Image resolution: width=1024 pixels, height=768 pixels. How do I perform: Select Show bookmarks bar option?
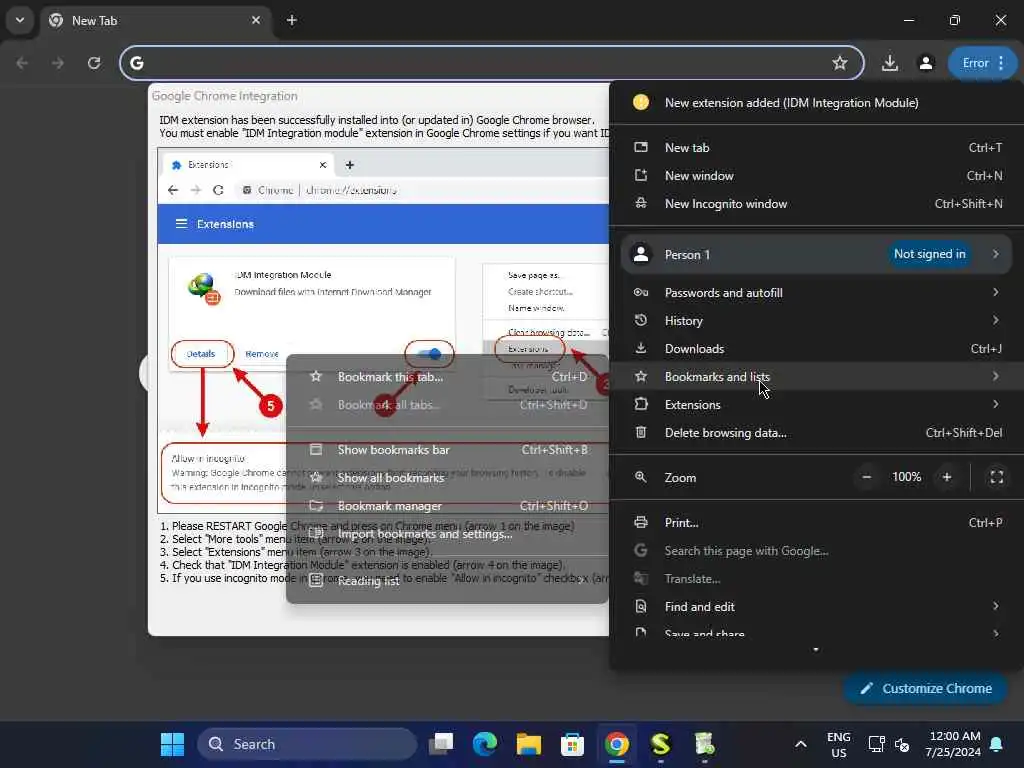(x=448, y=450)
